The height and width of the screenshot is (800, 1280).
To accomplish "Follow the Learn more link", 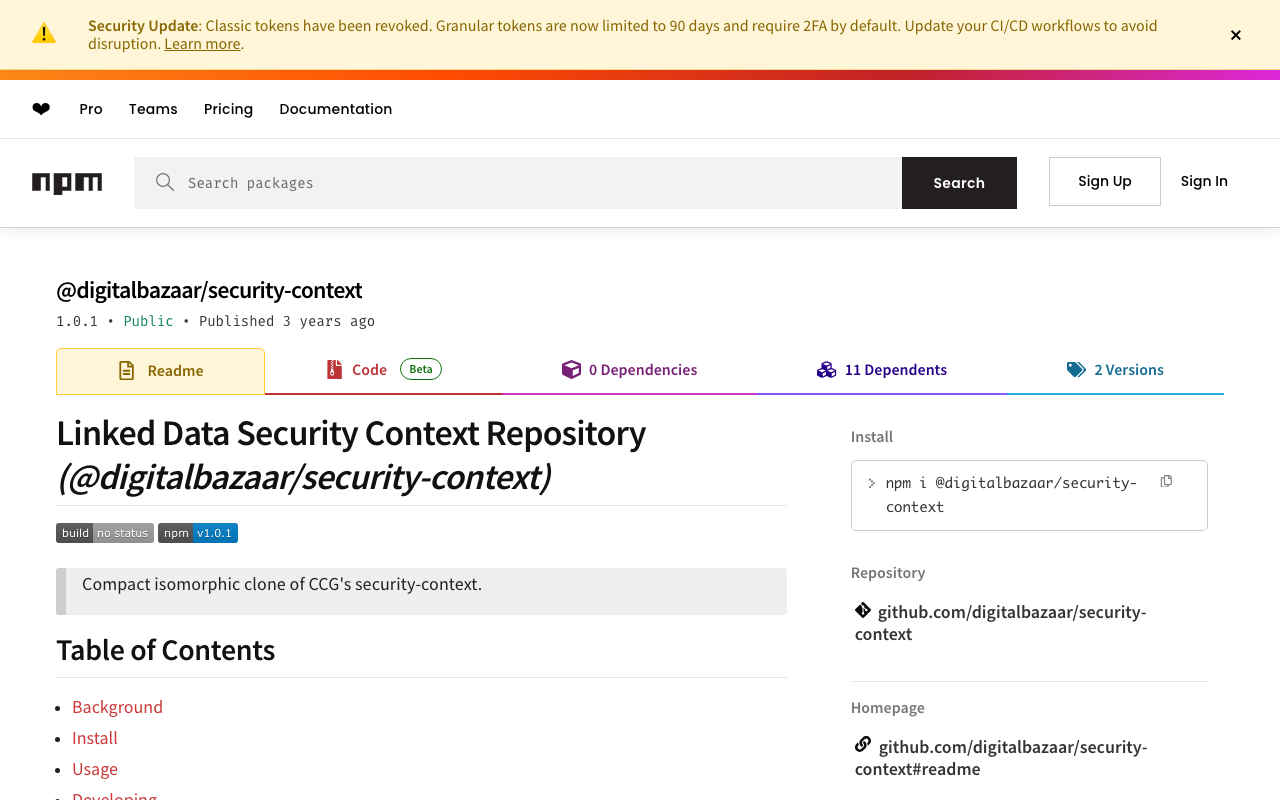I will pos(202,44).
